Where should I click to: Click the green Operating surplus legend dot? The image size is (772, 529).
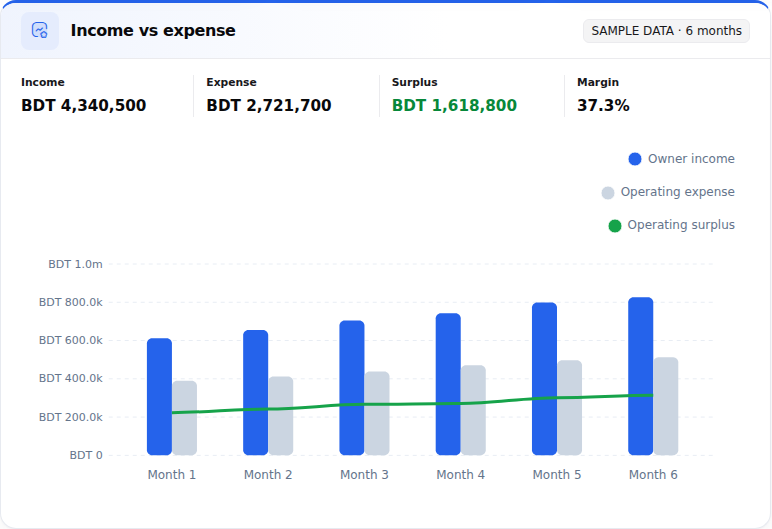point(614,226)
